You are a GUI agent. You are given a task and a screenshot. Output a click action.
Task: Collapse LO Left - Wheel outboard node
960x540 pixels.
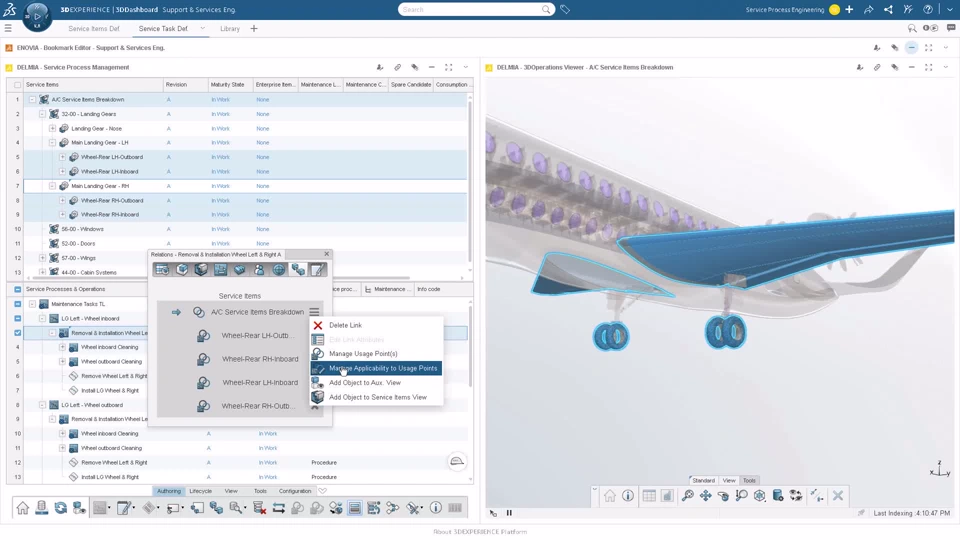coord(42,405)
